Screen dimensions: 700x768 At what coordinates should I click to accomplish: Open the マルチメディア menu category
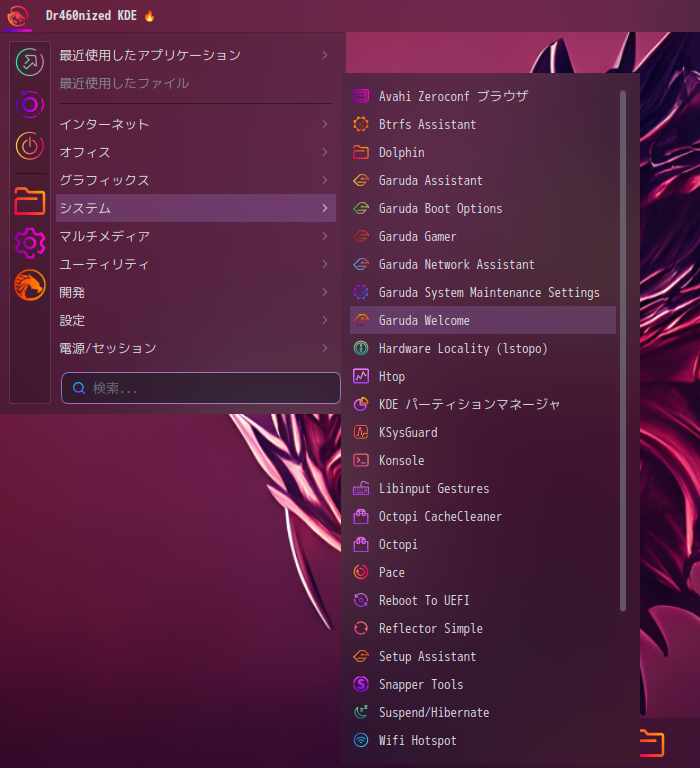(x=196, y=236)
